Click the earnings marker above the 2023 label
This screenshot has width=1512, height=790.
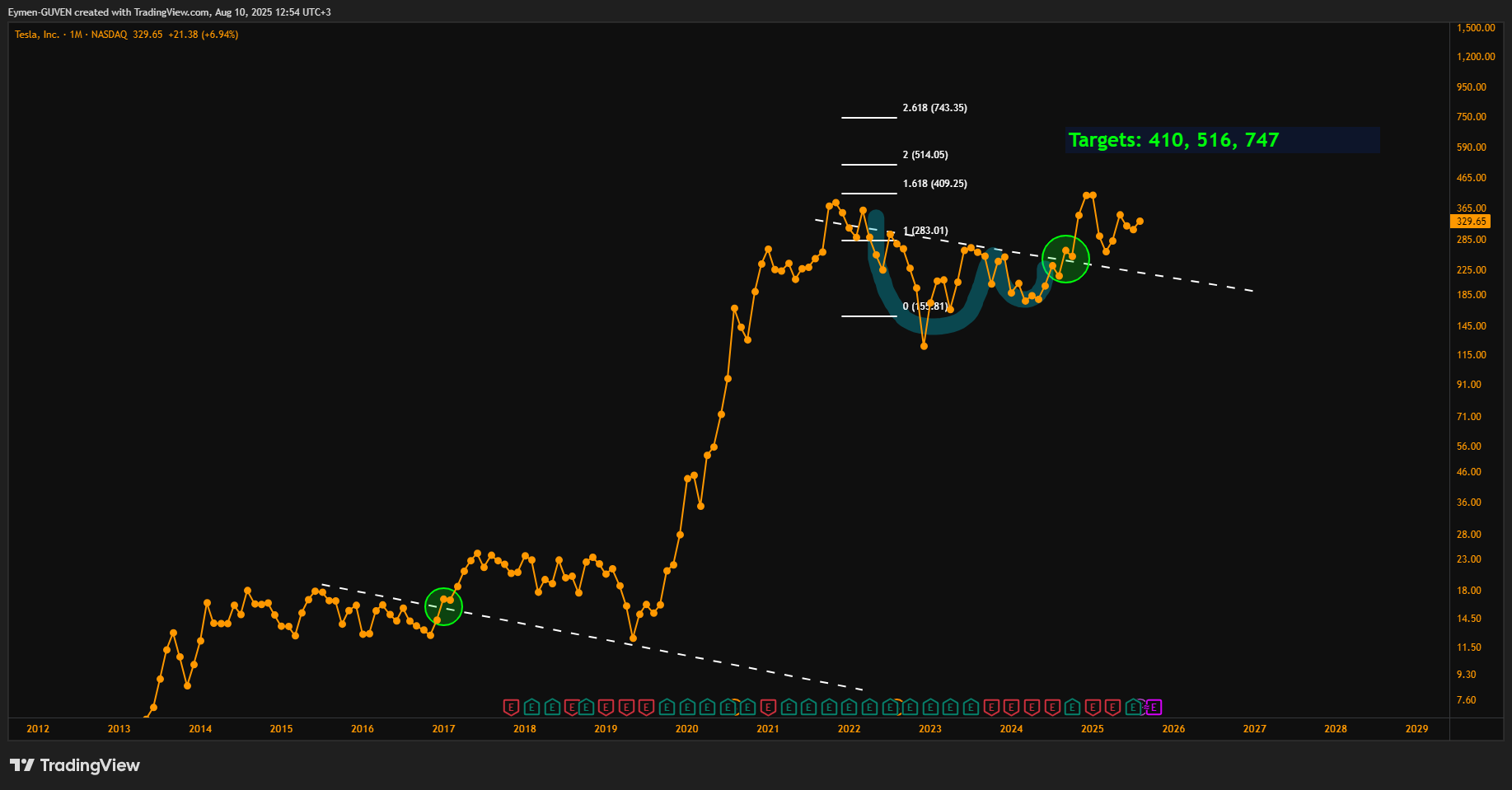point(930,707)
